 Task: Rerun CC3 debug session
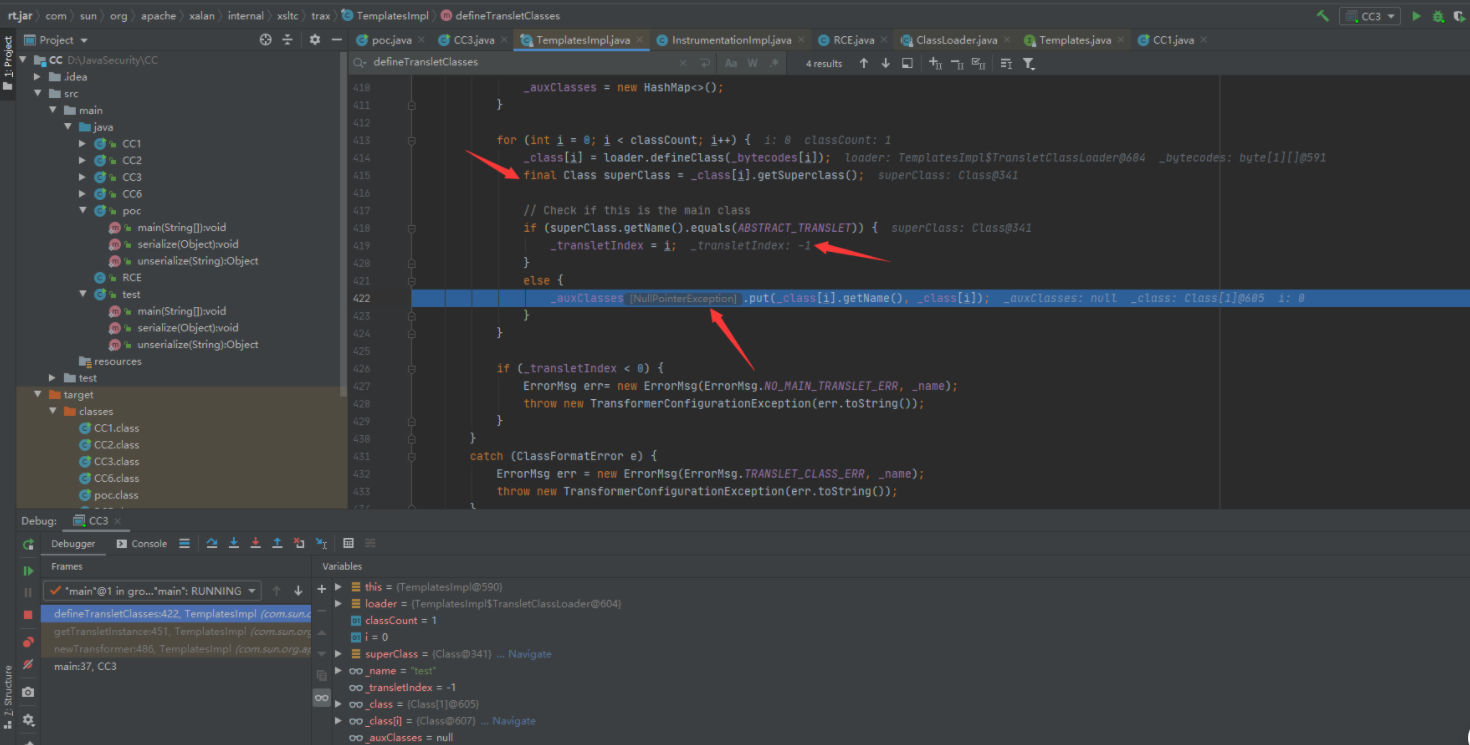(28, 544)
